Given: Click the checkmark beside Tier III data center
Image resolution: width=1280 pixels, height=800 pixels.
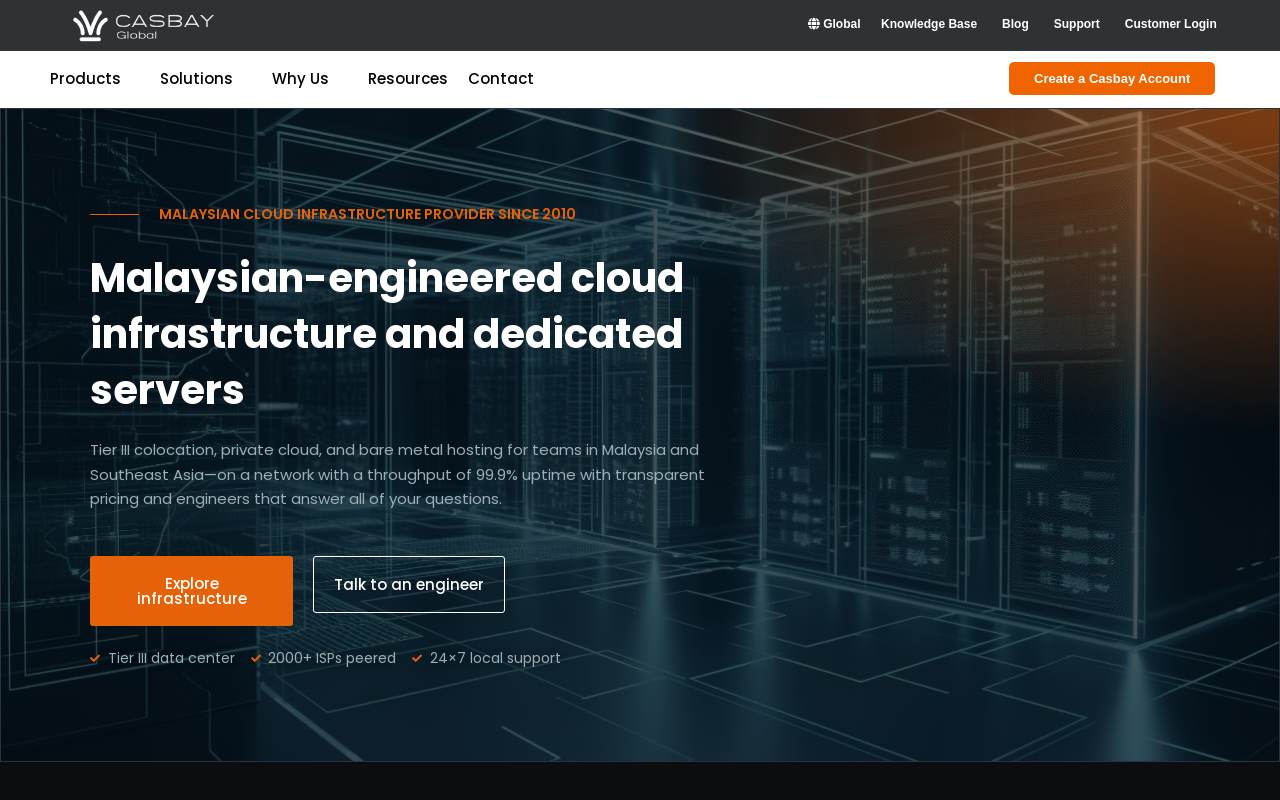Looking at the screenshot, I should (x=95, y=658).
